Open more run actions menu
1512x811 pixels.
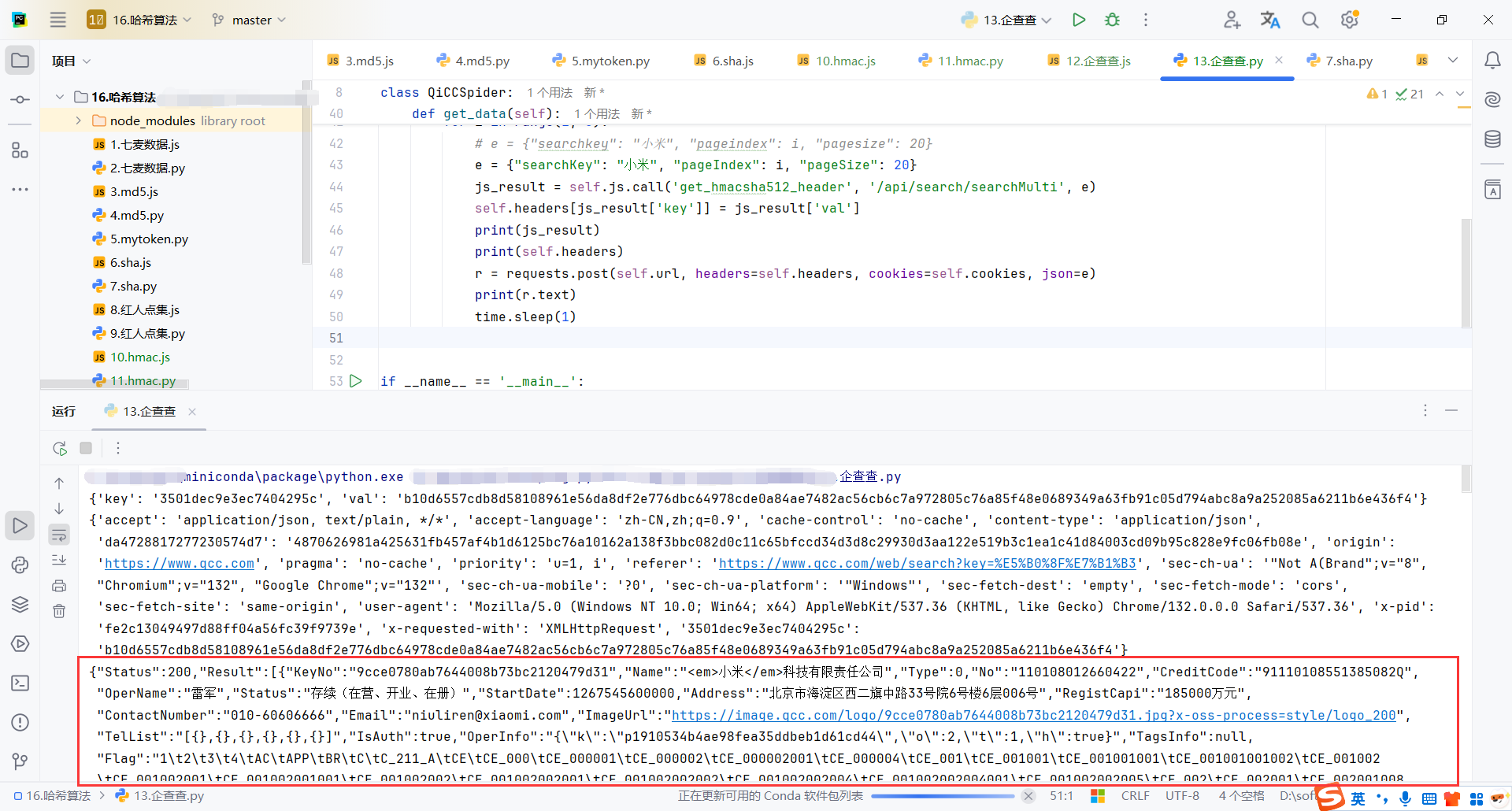pos(1146,20)
